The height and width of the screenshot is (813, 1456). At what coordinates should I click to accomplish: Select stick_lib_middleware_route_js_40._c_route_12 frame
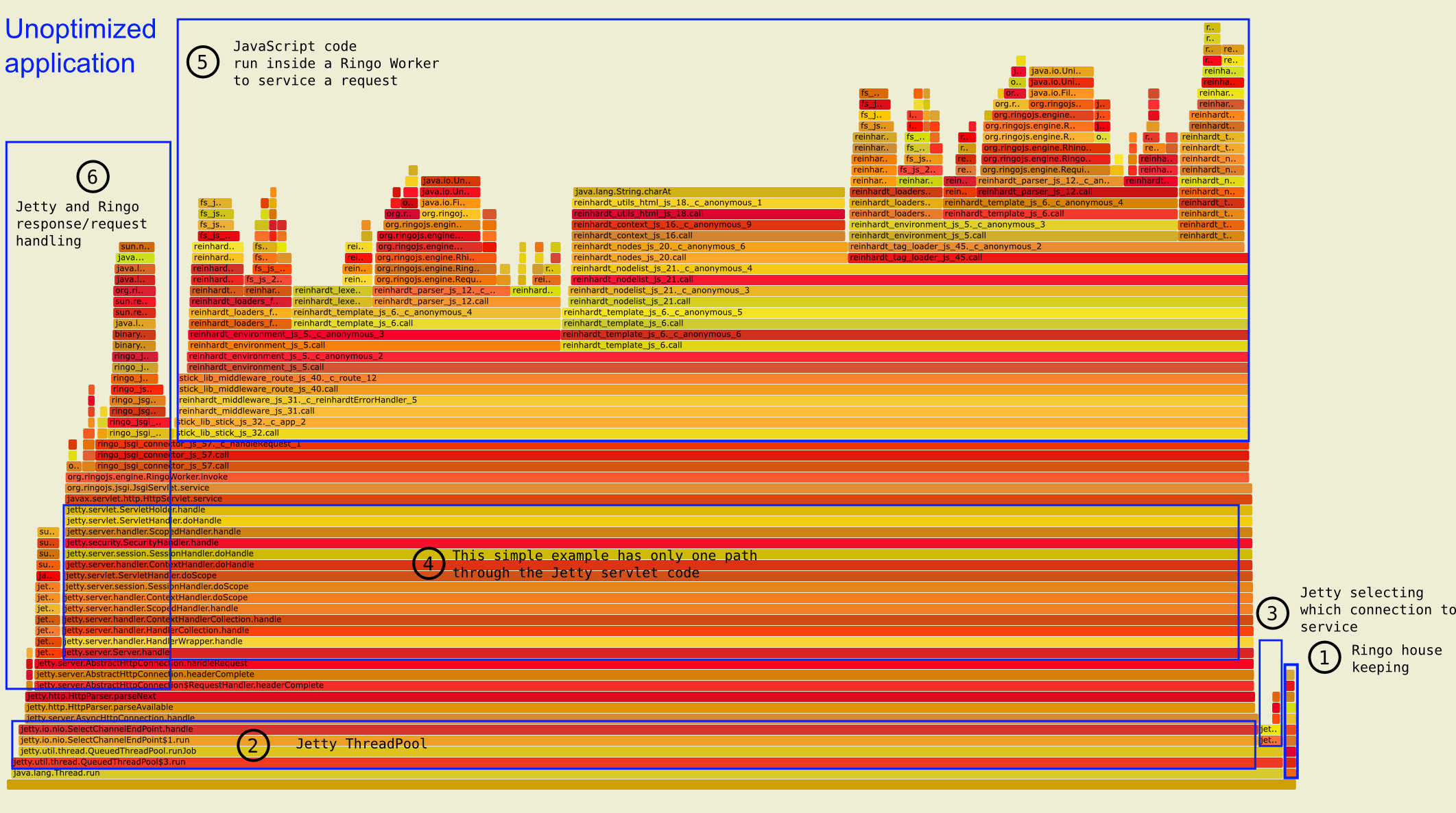tap(713, 378)
